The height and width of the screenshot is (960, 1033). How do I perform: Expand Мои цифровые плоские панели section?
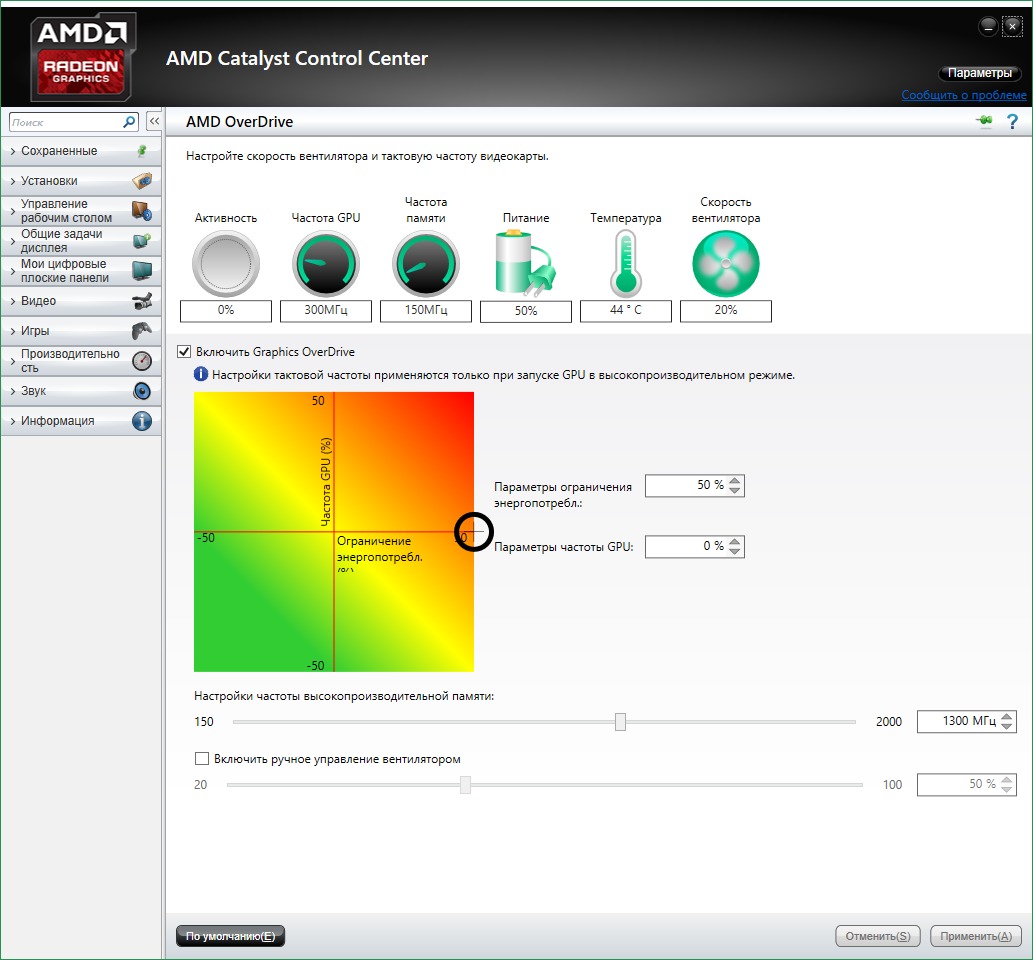point(13,271)
